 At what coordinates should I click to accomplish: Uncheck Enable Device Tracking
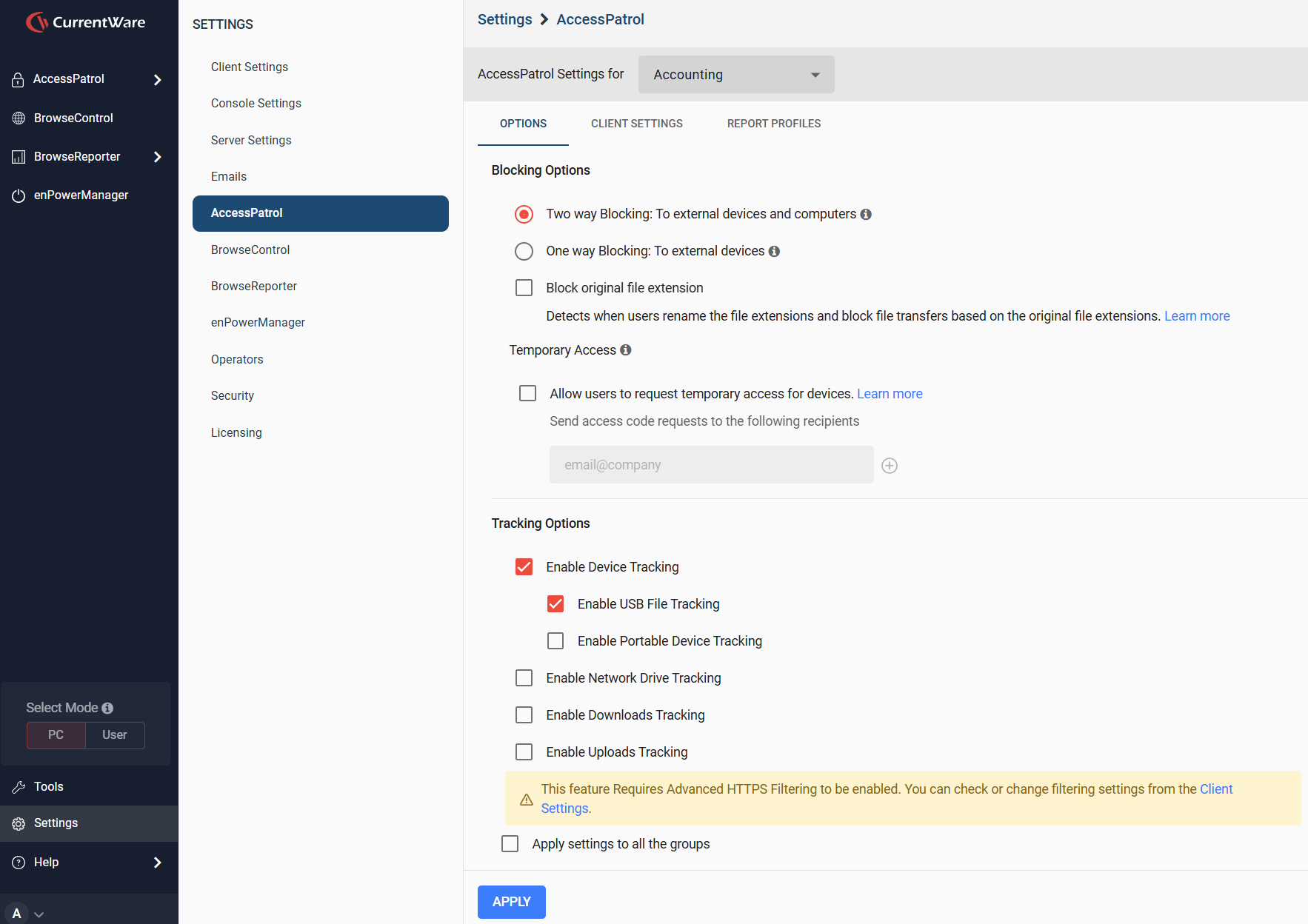(524, 566)
